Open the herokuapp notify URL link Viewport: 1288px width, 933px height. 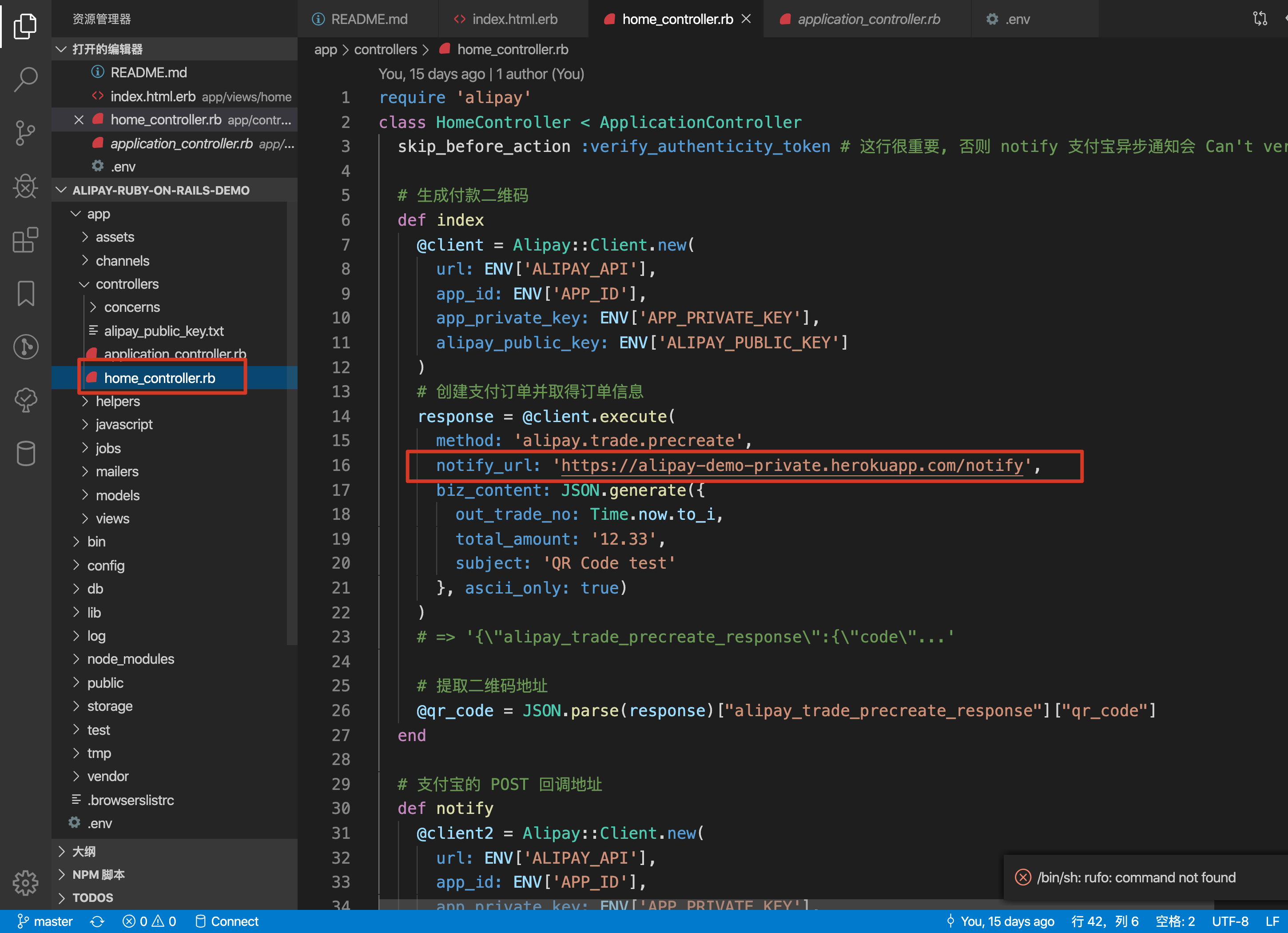click(x=791, y=465)
